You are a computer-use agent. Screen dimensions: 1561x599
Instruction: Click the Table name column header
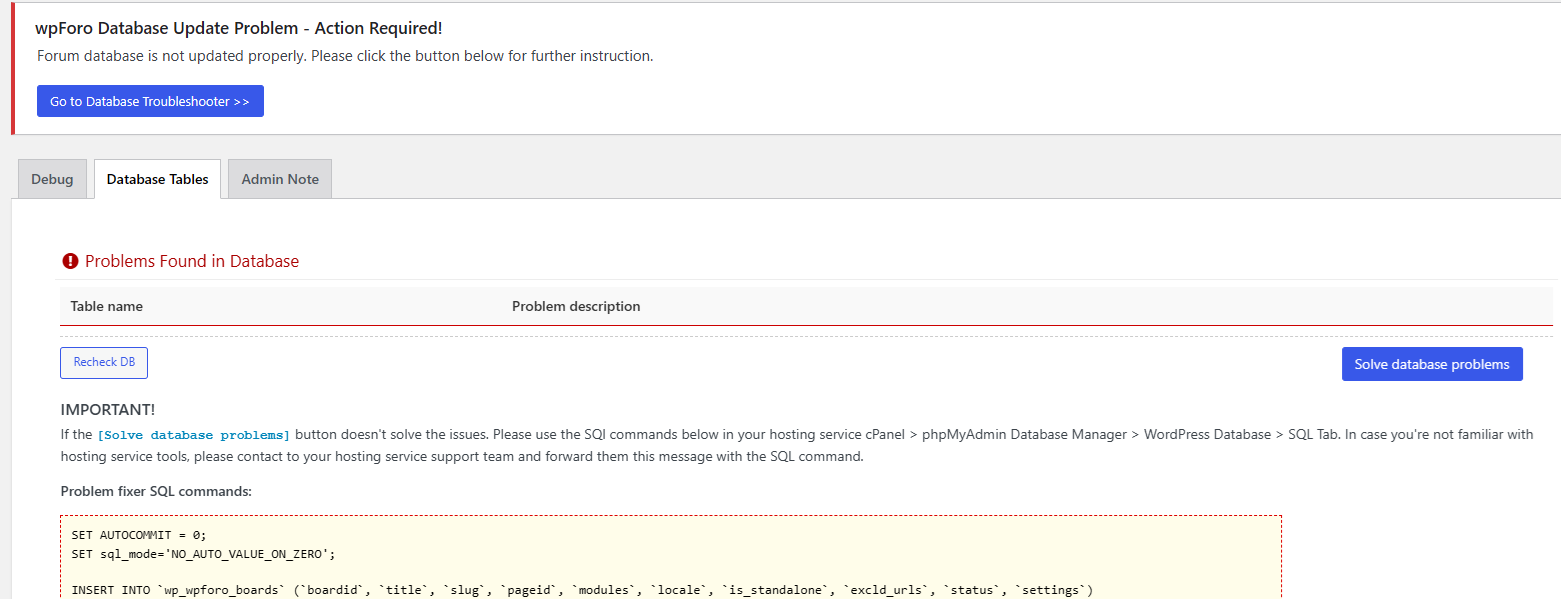(106, 306)
